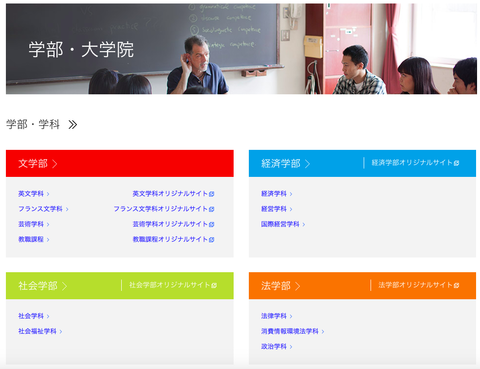
Task: Click the double-chevron icon beside 学部・学科
Action: (73, 125)
